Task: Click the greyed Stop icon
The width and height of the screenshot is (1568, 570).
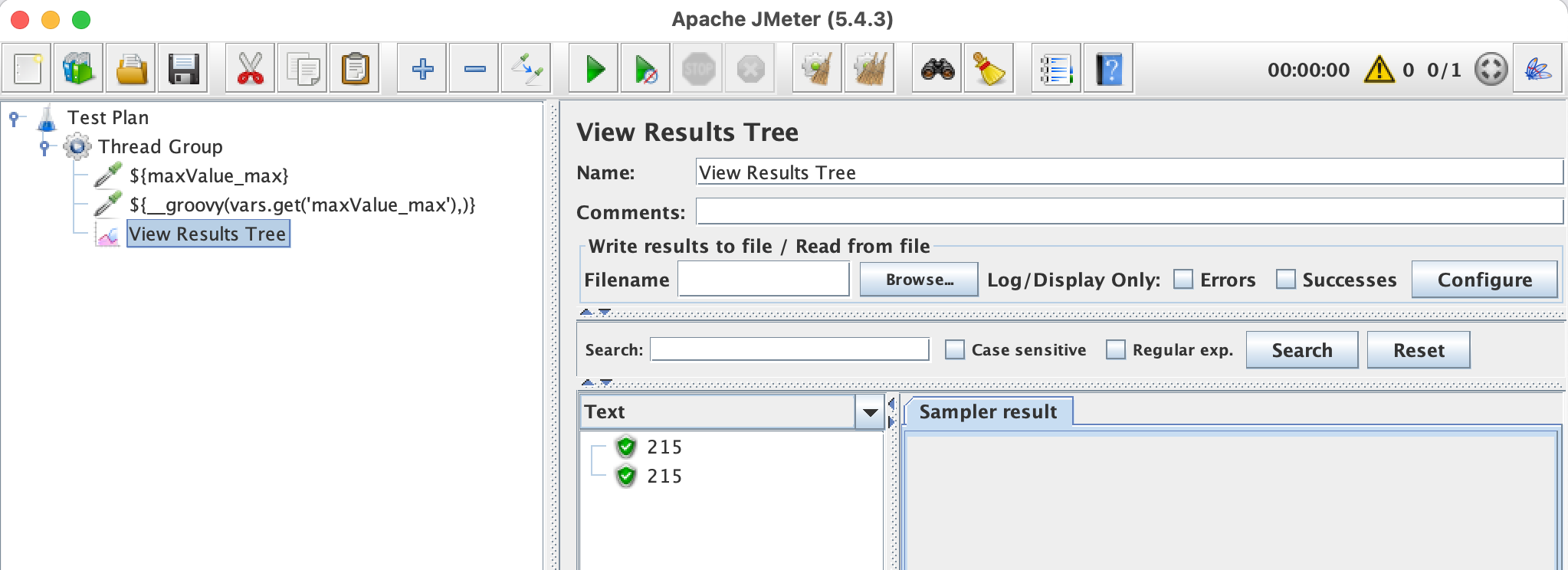Action: coord(698,69)
